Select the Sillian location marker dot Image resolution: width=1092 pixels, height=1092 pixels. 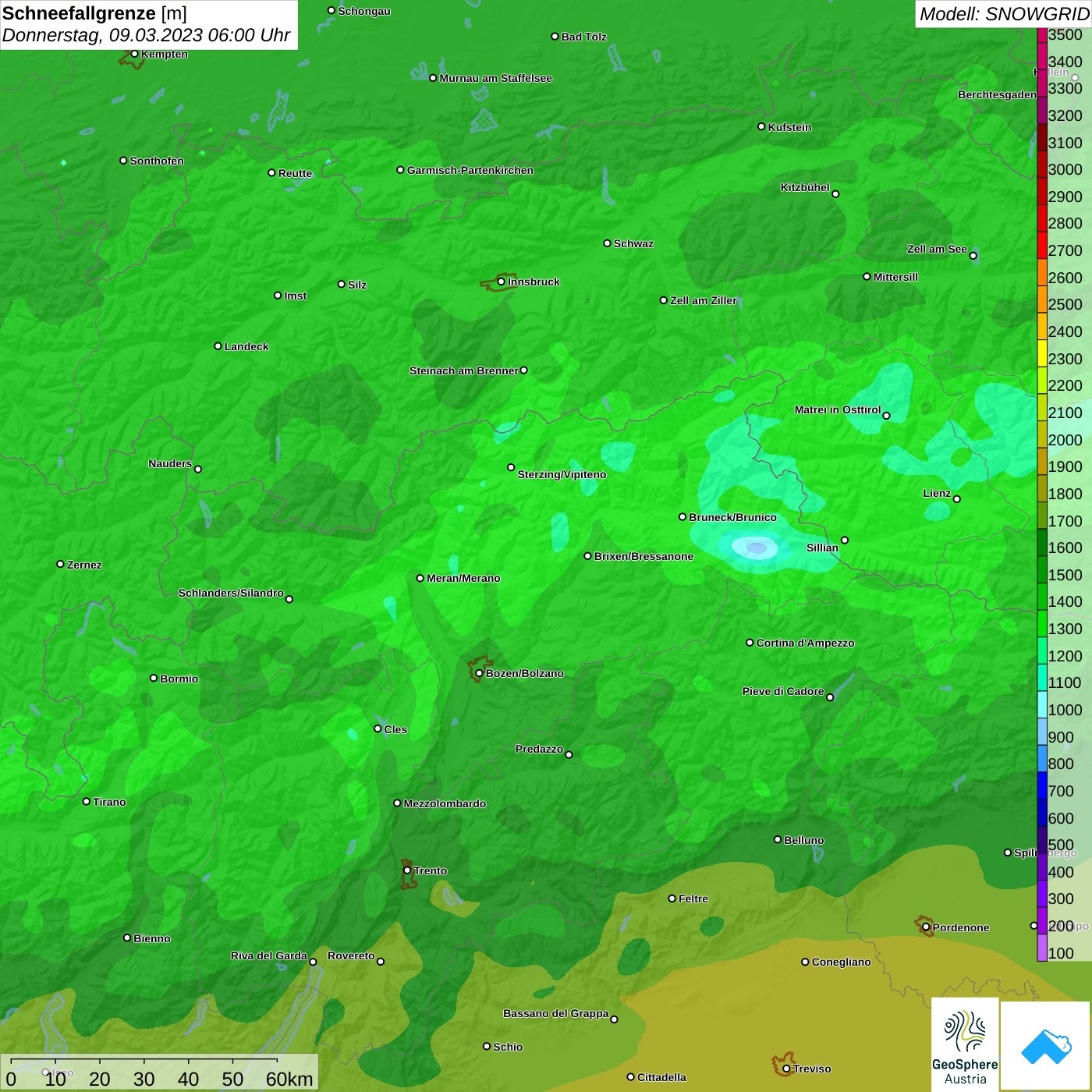845,540
